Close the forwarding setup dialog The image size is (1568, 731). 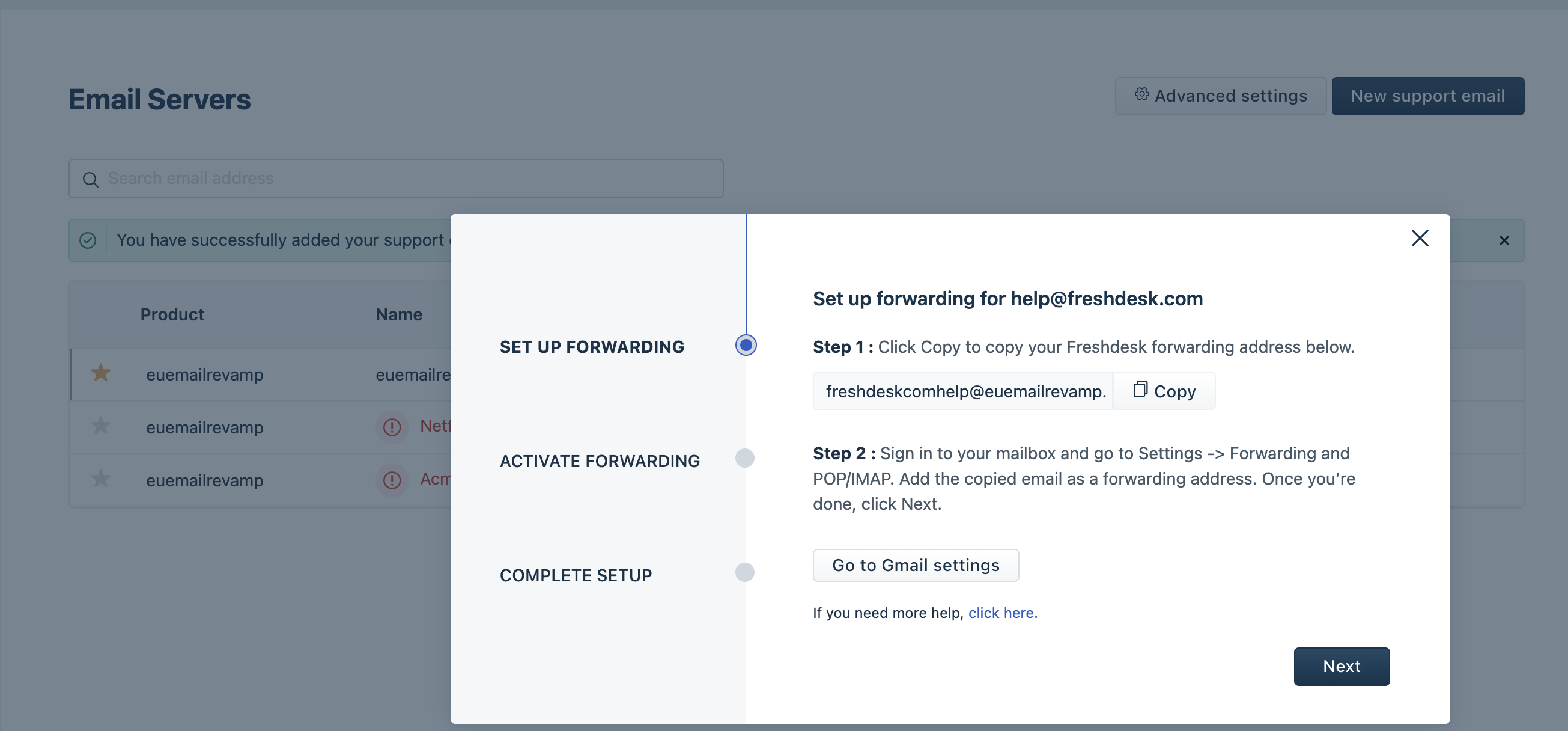[1420, 238]
